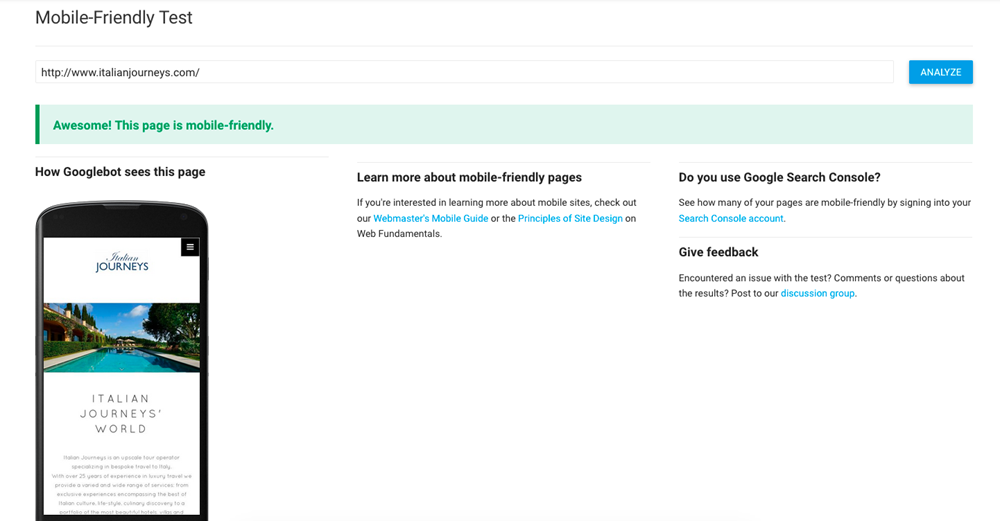Open the Principles of Site Design link
This screenshot has height=521, width=1000.
point(570,218)
